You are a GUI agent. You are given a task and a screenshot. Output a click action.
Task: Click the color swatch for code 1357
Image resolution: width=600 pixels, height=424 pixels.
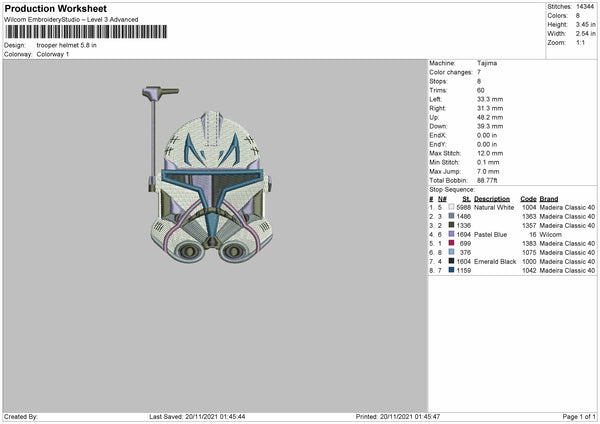coord(452,225)
